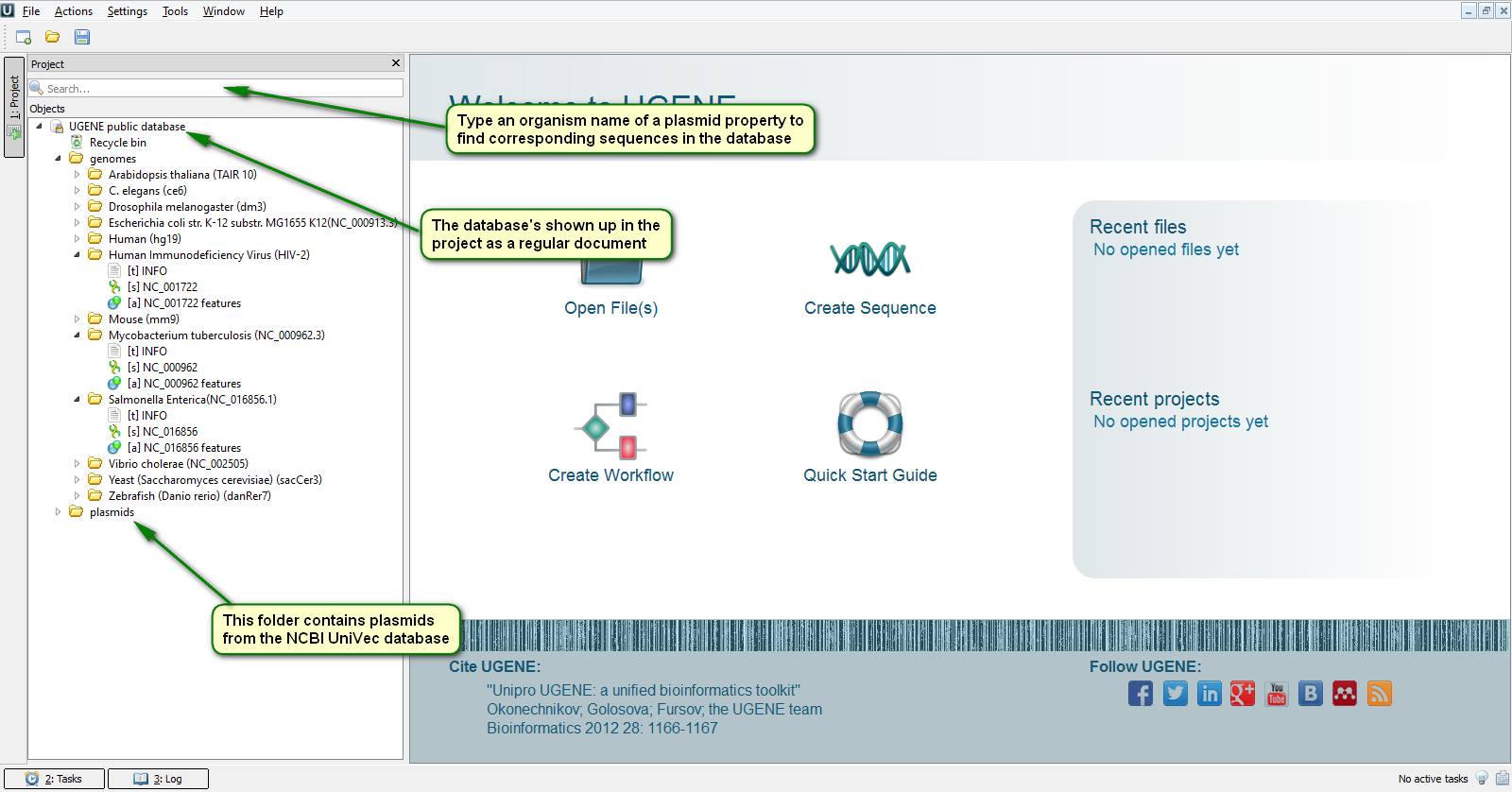The width and height of the screenshot is (1512, 792).
Task: Click the NC_000962 sequence object icon
Action: pyautogui.click(x=114, y=368)
